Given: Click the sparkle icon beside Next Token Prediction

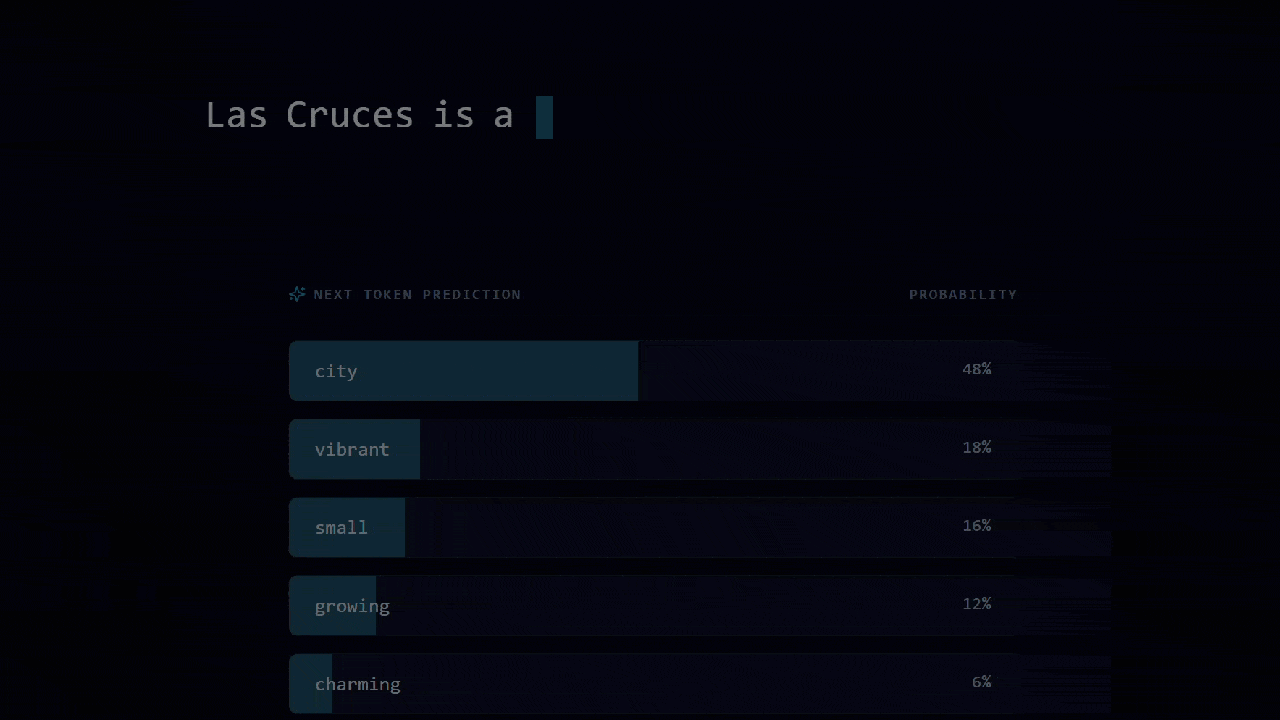Looking at the screenshot, I should (297, 294).
